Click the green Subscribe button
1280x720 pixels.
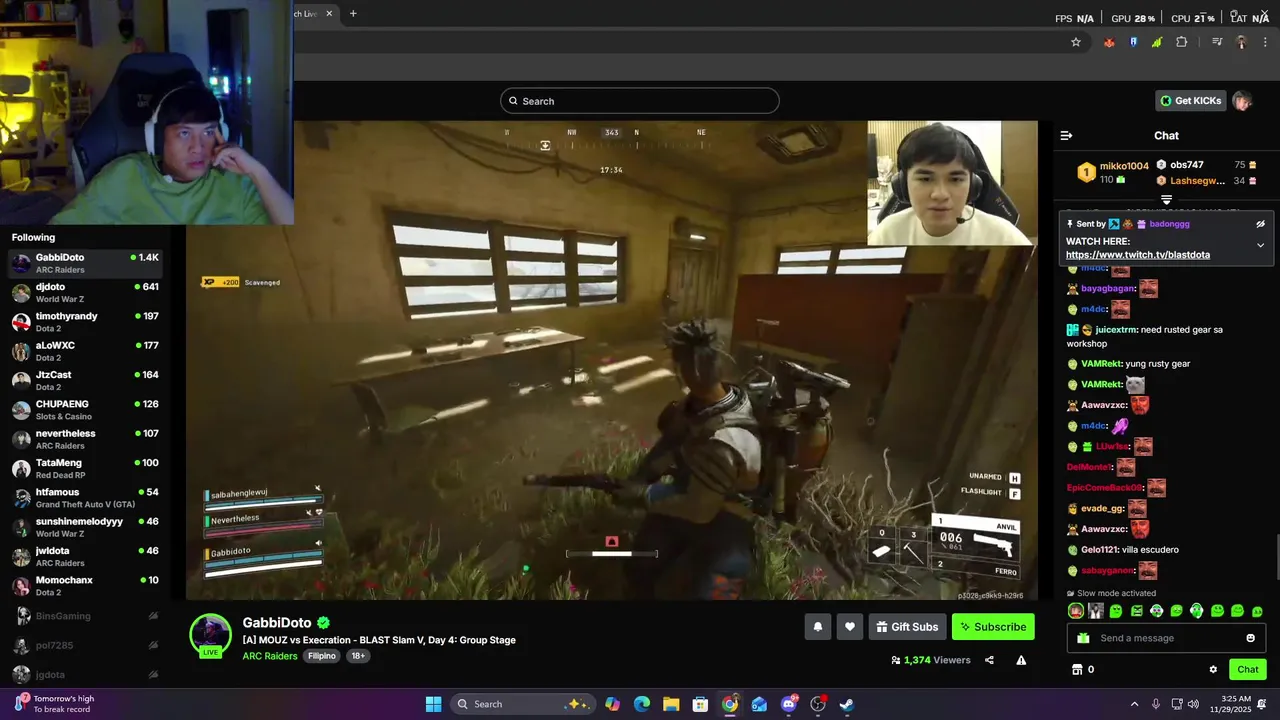coord(993,627)
